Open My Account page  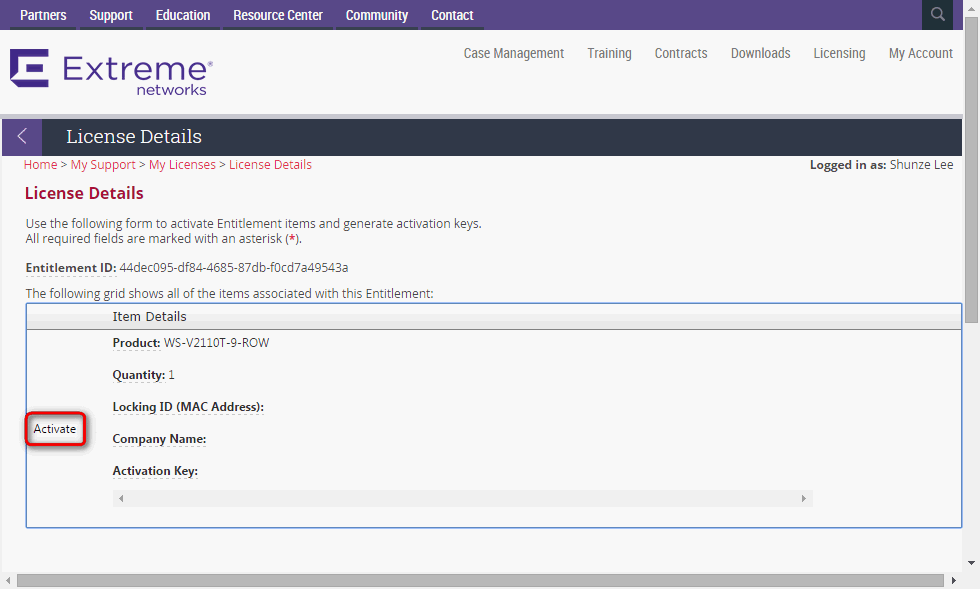coord(921,54)
